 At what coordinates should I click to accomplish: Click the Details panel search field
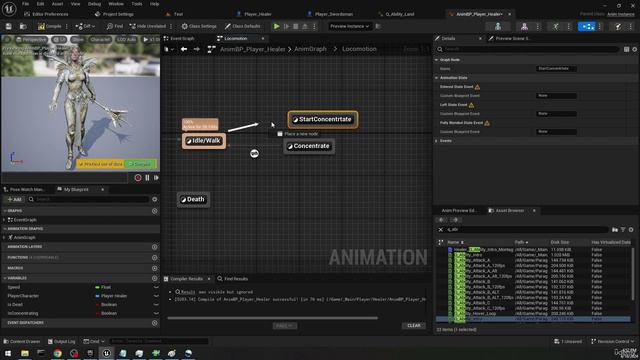(x=527, y=49)
